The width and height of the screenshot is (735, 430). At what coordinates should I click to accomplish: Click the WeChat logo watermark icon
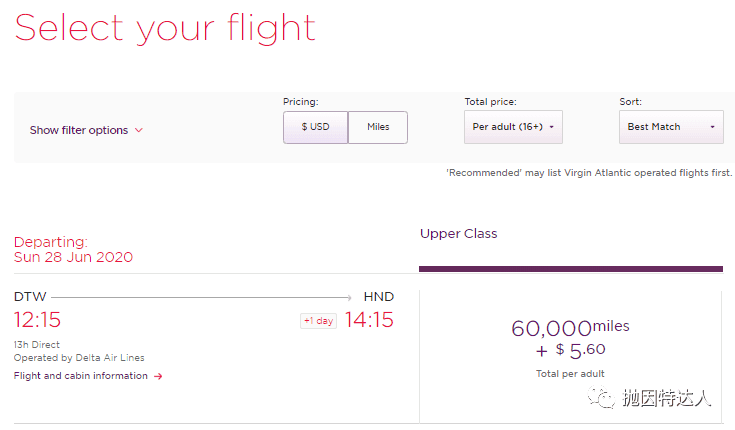601,398
